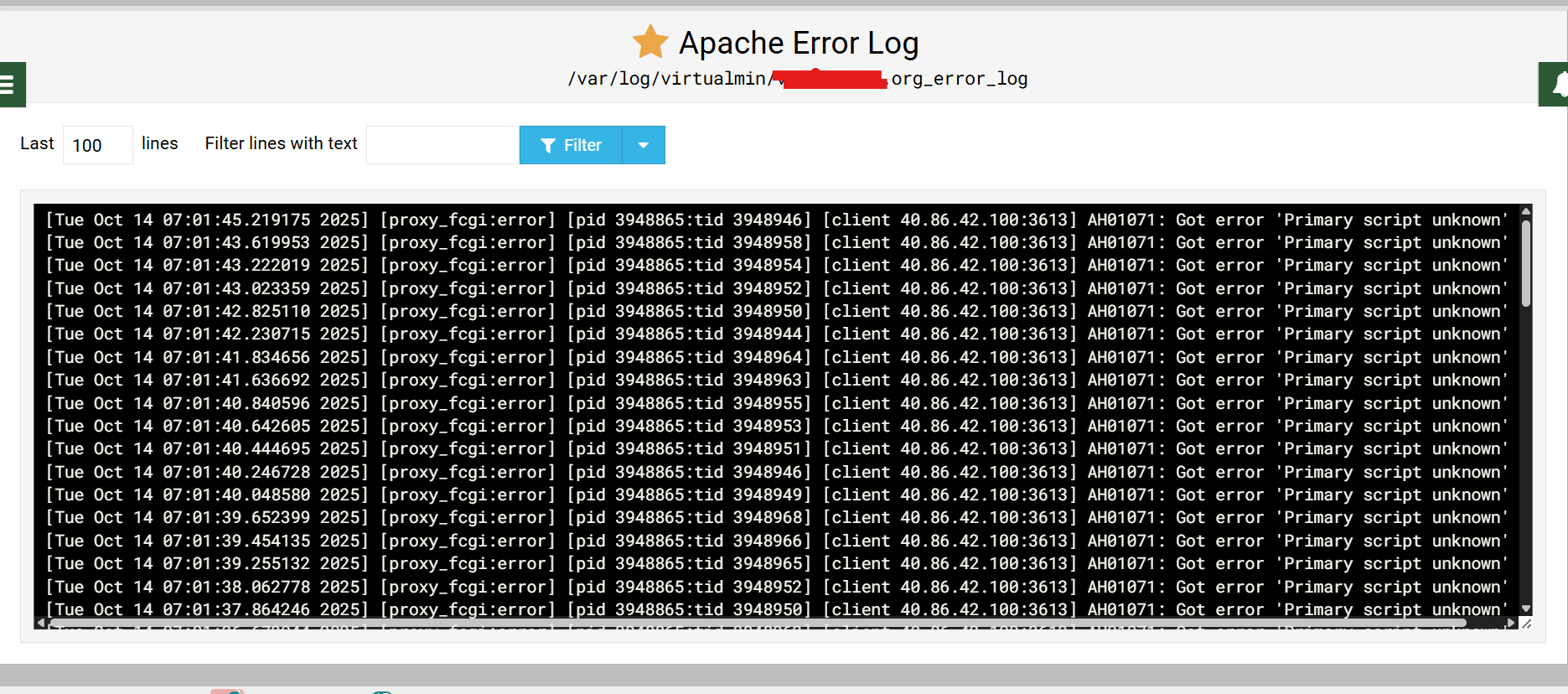
Task: Click the Apache Error Log page title
Action: (x=798, y=43)
